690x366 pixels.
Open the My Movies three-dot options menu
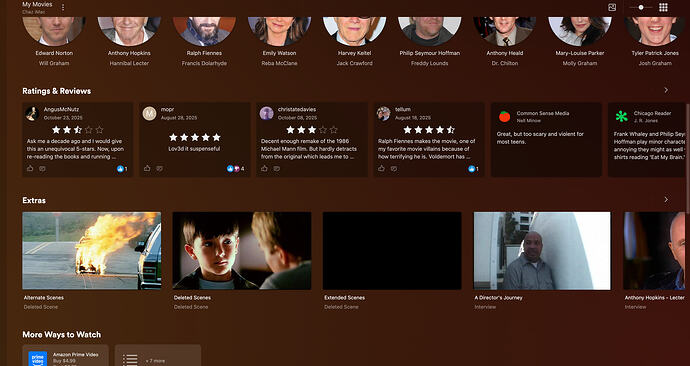coord(63,7)
